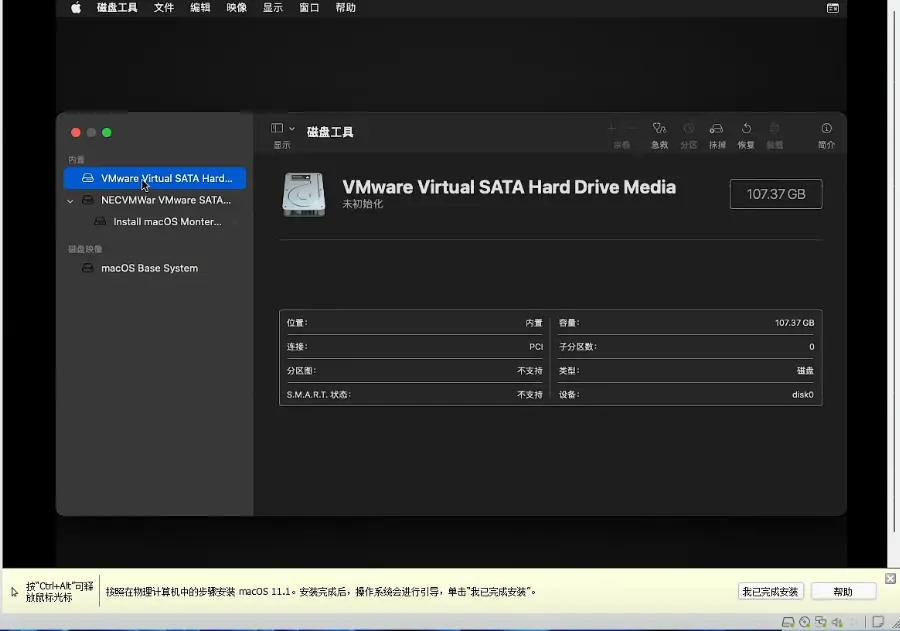900x631 pixels.
Task: Open the 映像 menu
Action: coord(236,8)
